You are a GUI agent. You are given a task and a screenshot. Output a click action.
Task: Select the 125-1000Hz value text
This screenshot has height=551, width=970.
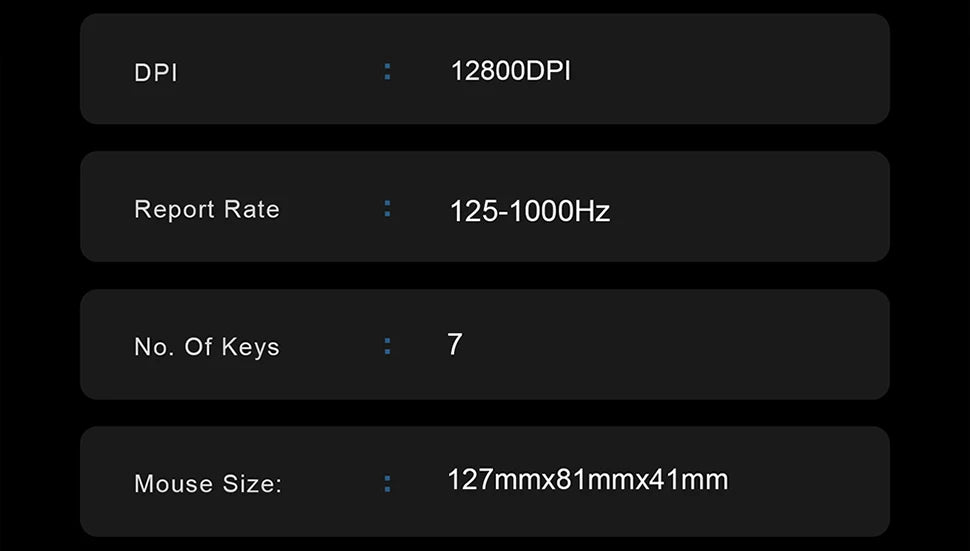tap(529, 212)
